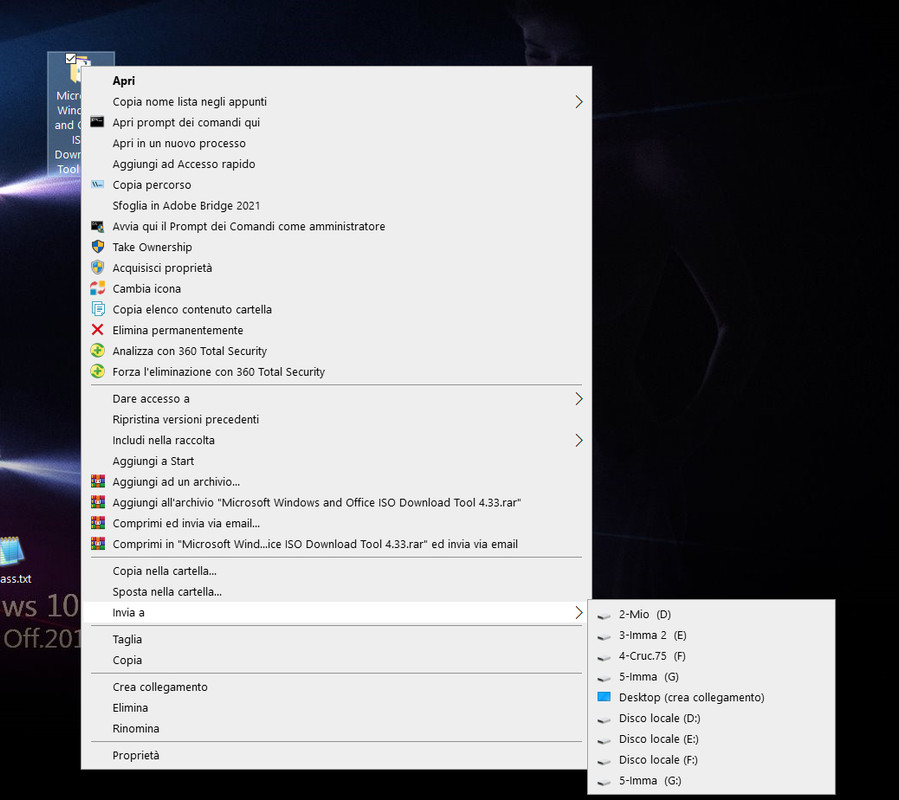
Task: Open Proprietà at the menu bottom
Action: [x=337, y=755]
